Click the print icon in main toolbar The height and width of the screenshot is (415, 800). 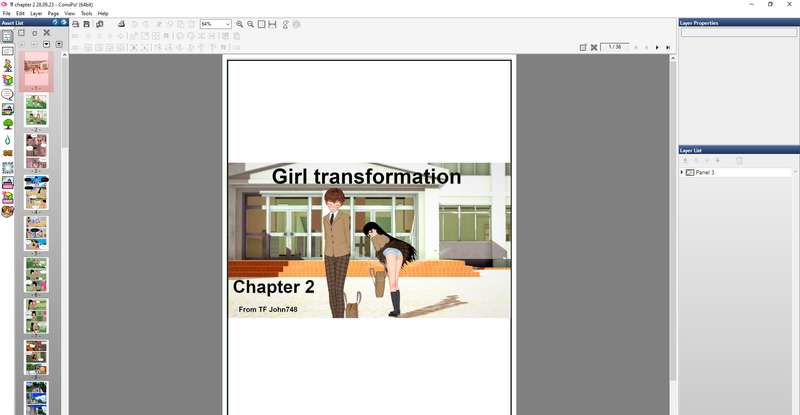pyautogui.click(x=76, y=24)
